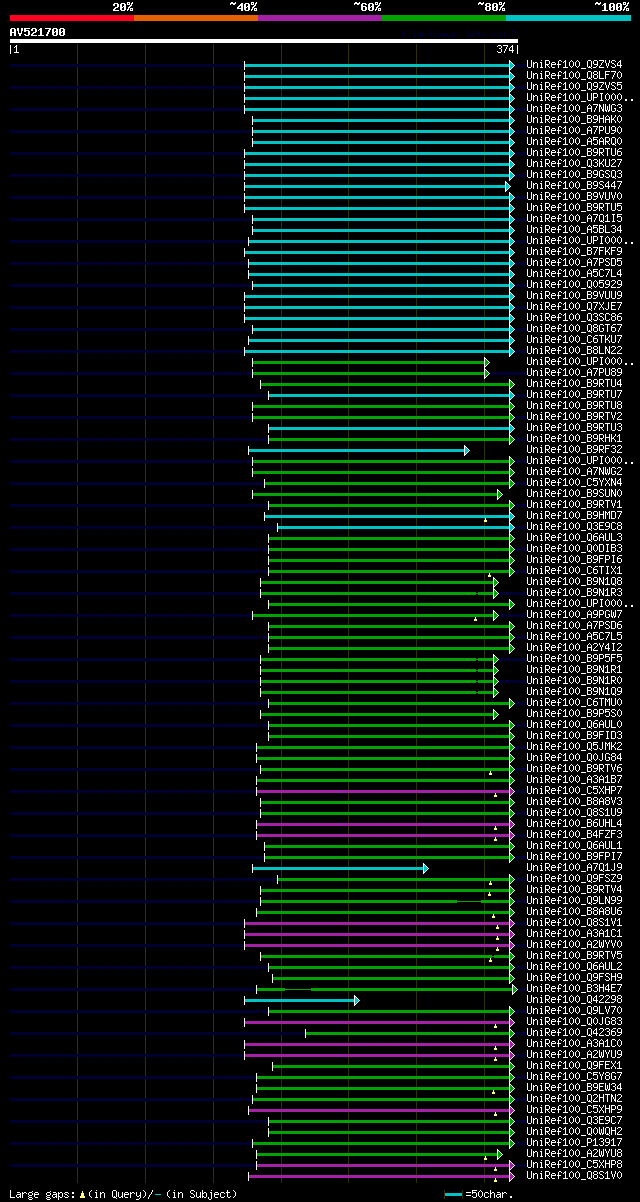
Task: Click the red 20% legend segment
Action: (71, 17)
